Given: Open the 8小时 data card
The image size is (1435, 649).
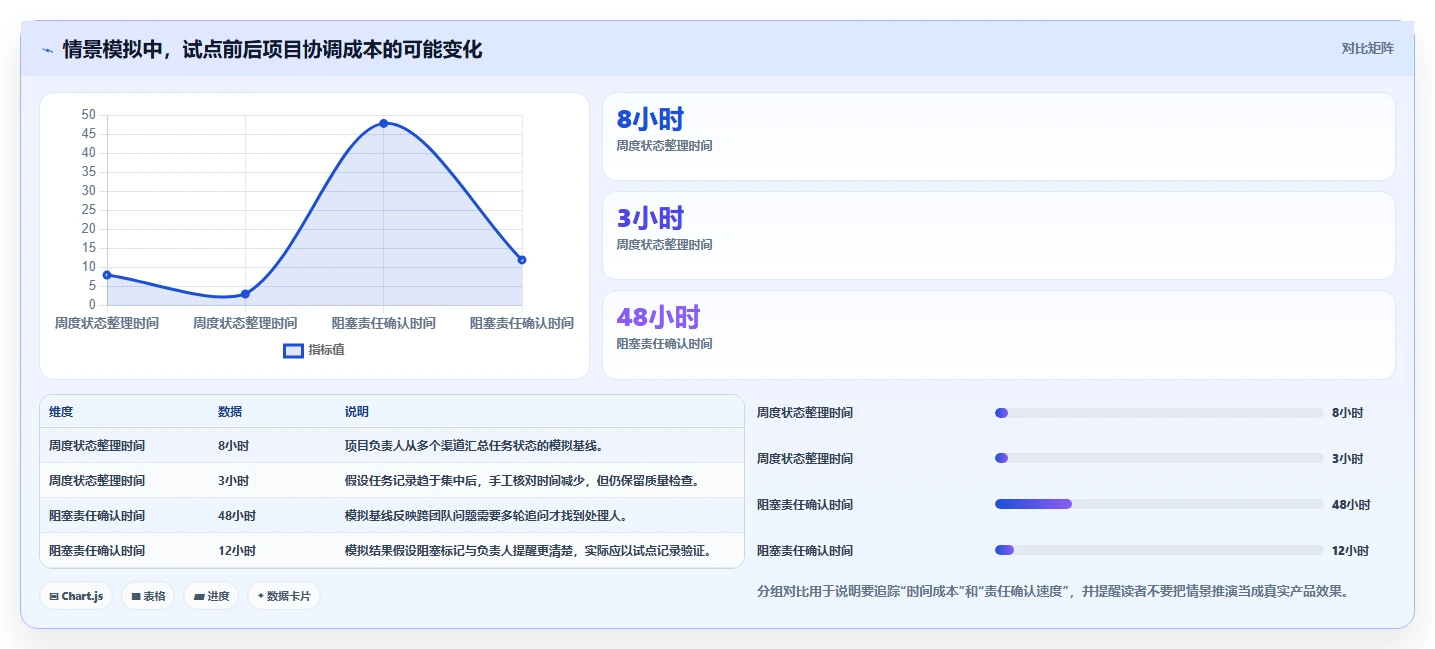Looking at the screenshot, I should click(x=998, y=137).
